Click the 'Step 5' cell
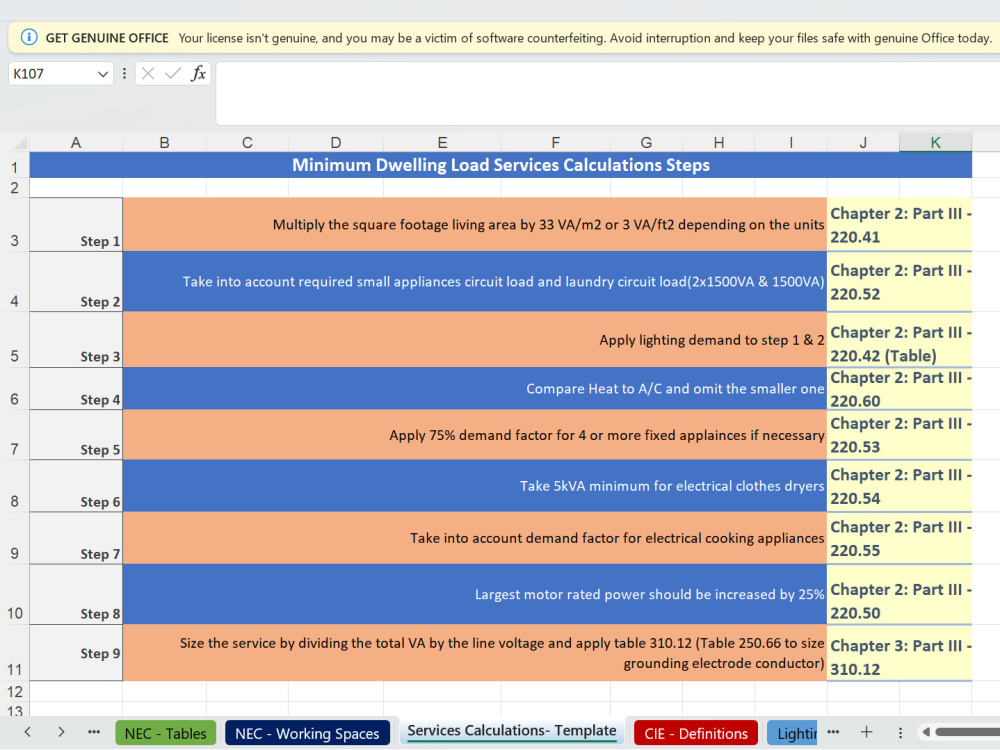 click(76, 434)
